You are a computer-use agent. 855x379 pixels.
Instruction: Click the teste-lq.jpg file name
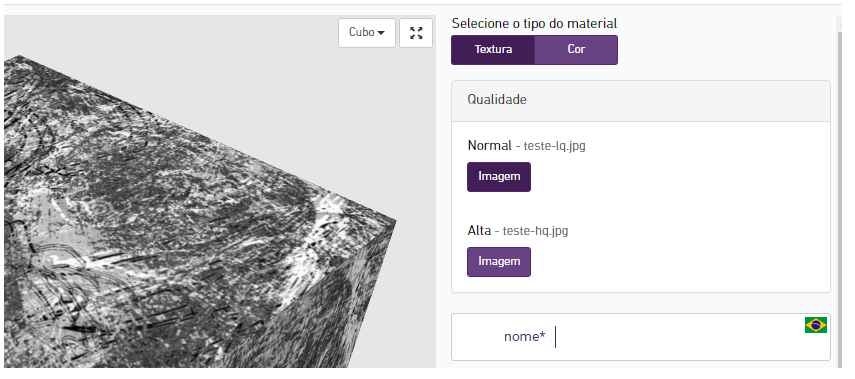(x=555, y=146)
